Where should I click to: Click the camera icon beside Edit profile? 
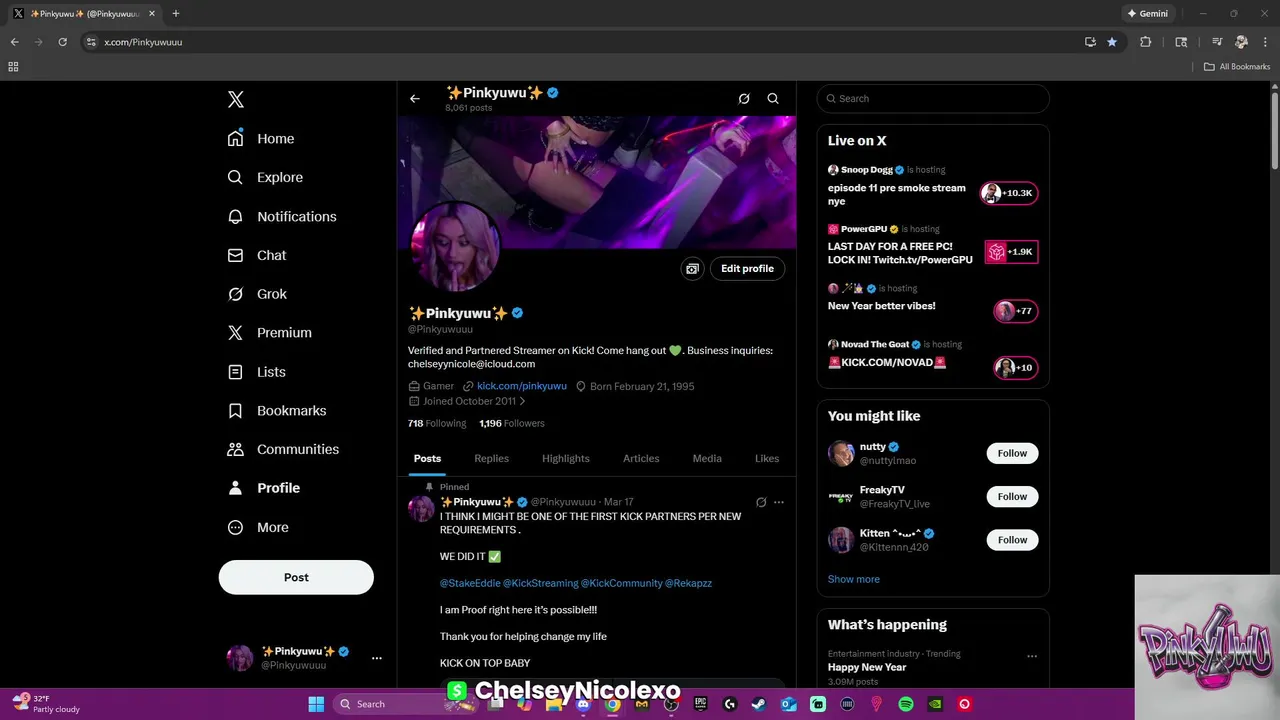692,269
